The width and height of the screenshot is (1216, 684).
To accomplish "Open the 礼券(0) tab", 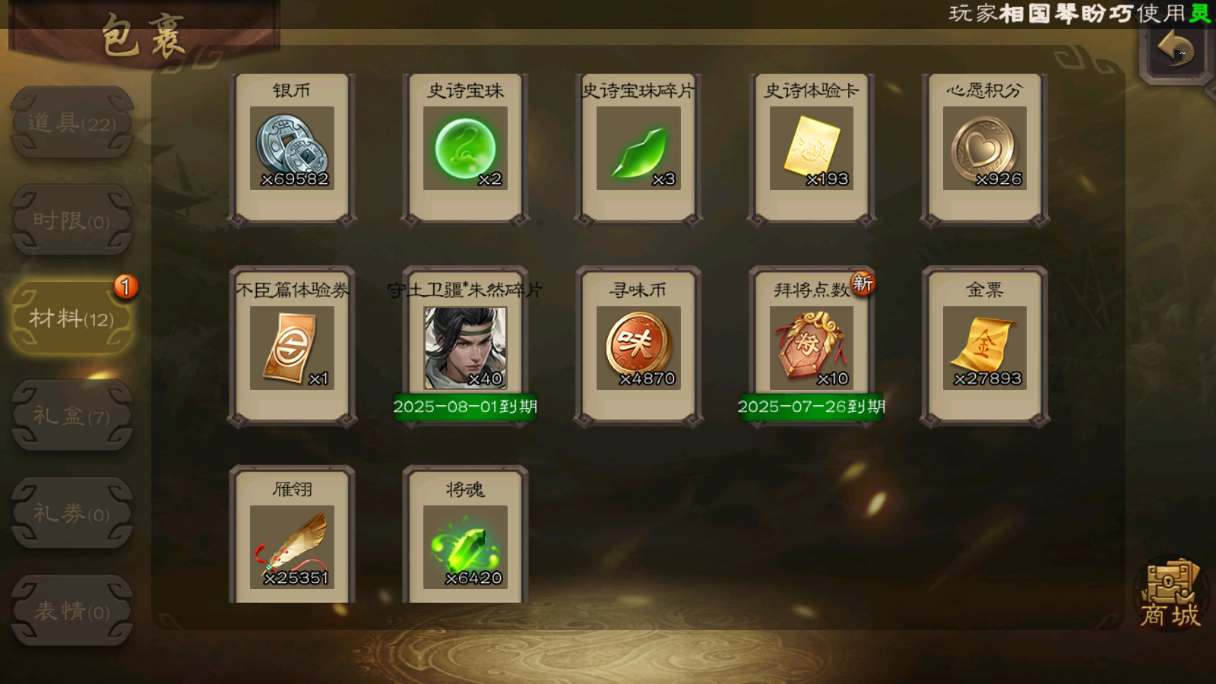I will tap(72, 514).
